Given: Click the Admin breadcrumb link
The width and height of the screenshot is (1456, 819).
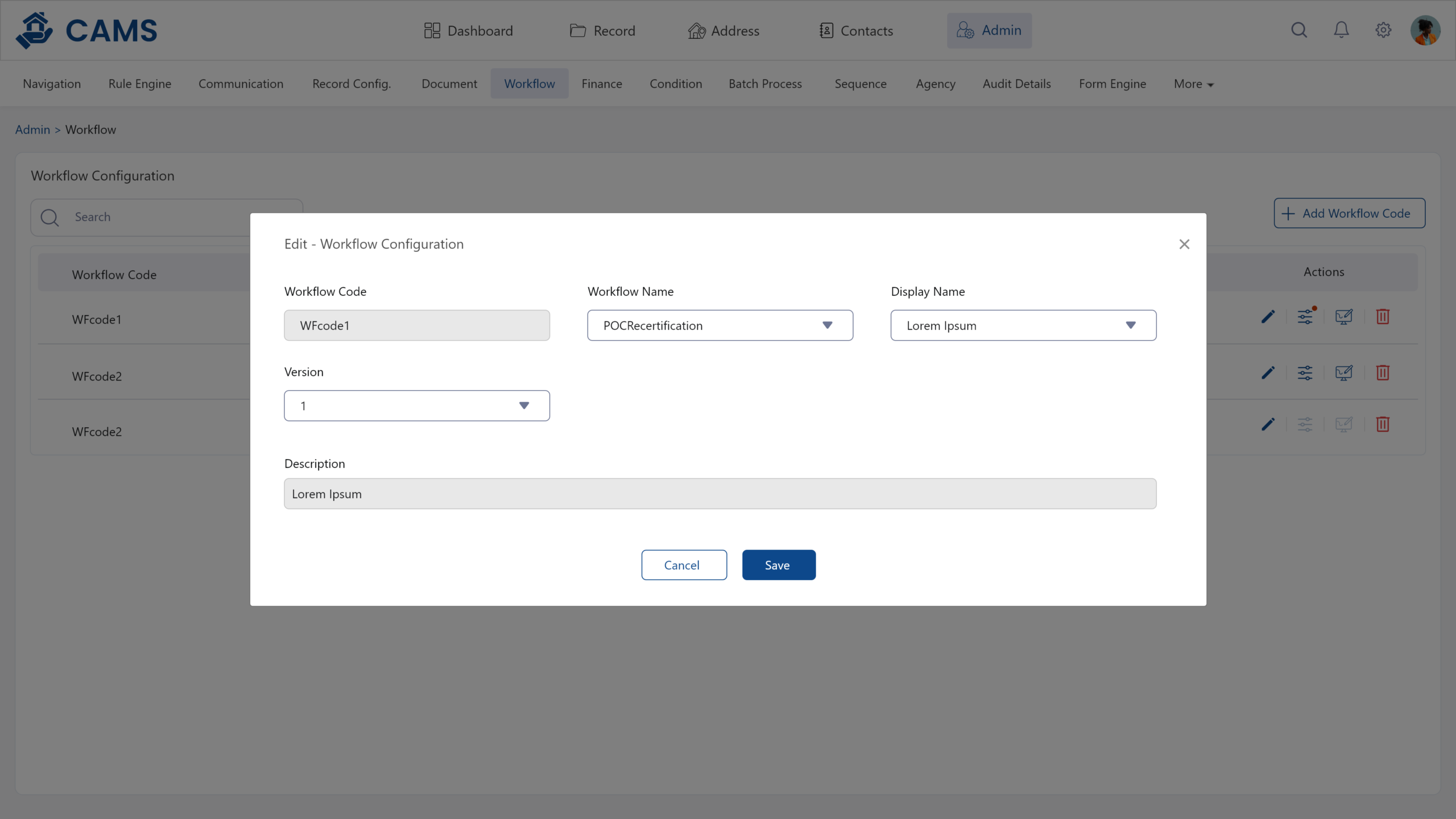Looking at the screenshot, I should [x=32, y=130].
